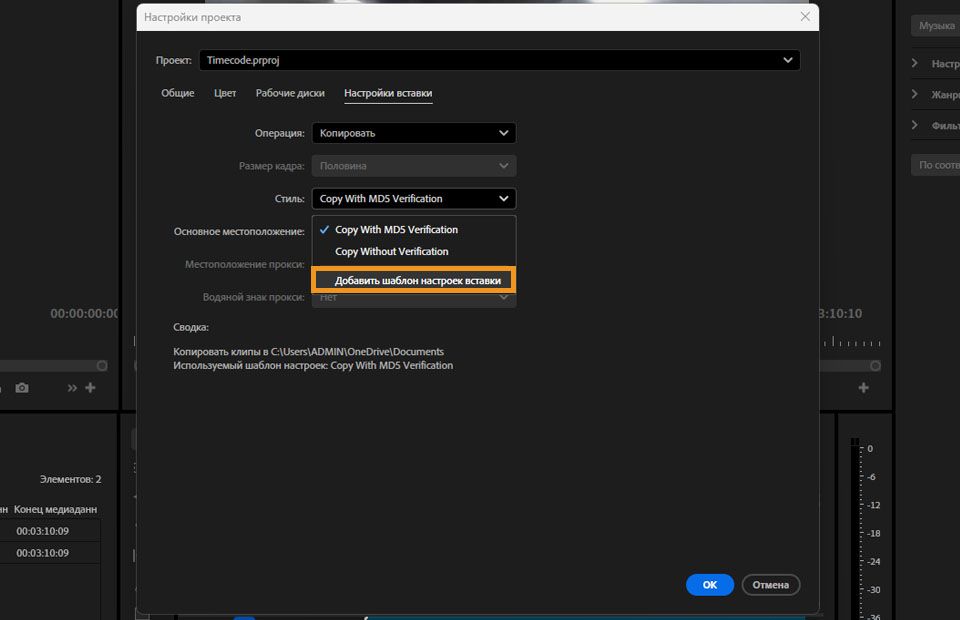Open the Водяной знак прокси dropdown

point(414,299)
